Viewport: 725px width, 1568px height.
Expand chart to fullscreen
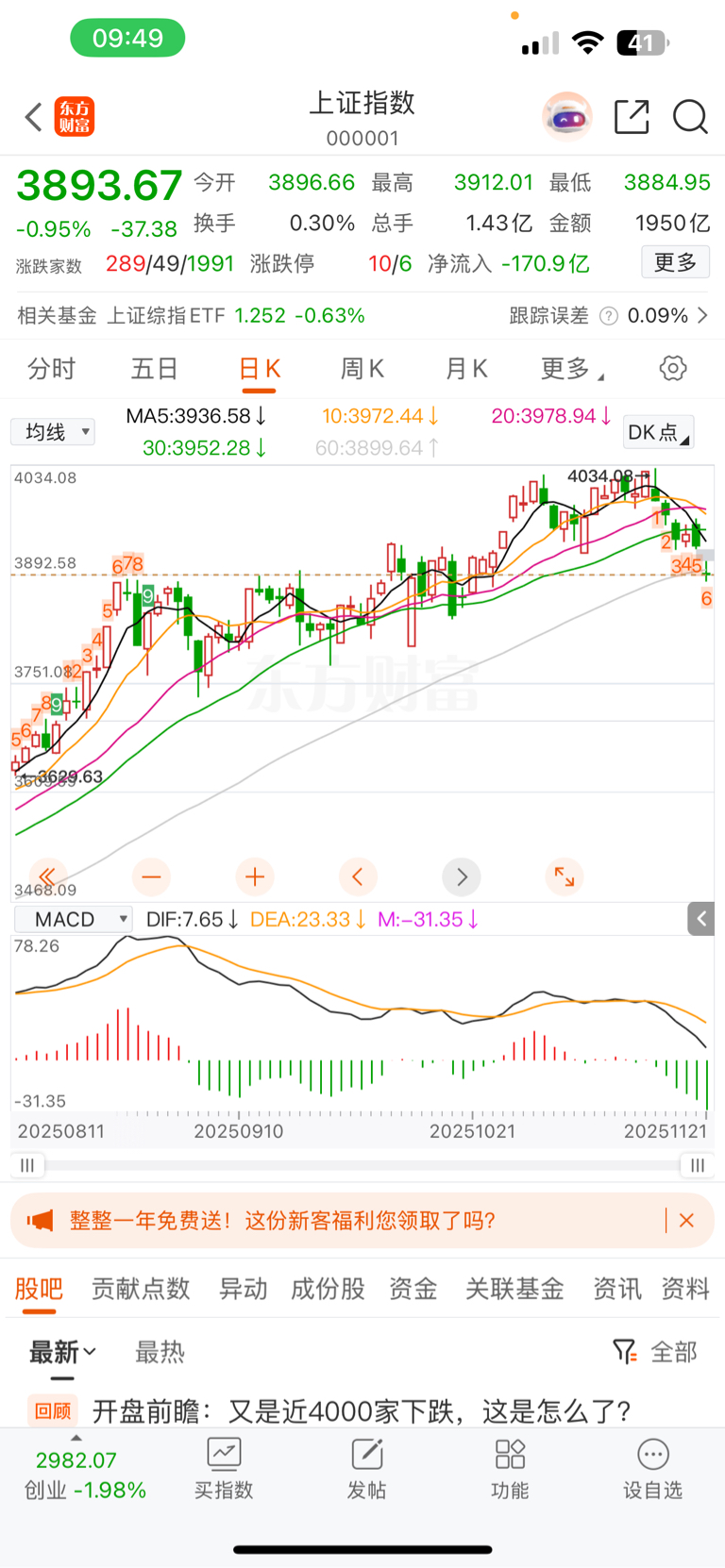pyautogui.click(x=565, y=876)
